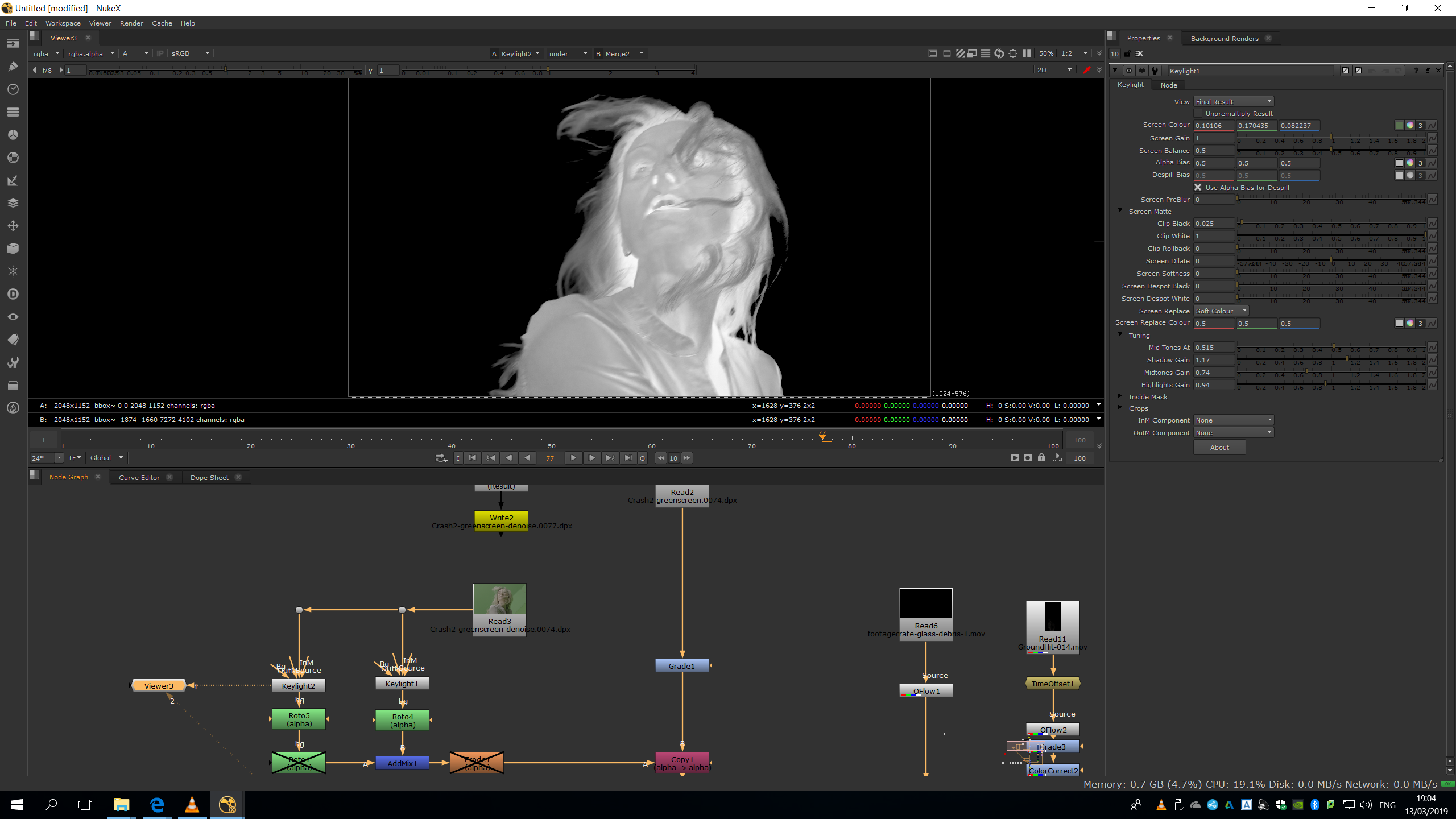Click the Screen Colour swatch
The width and height of the screenshot is (1456, 819).
pos(1399,125)
